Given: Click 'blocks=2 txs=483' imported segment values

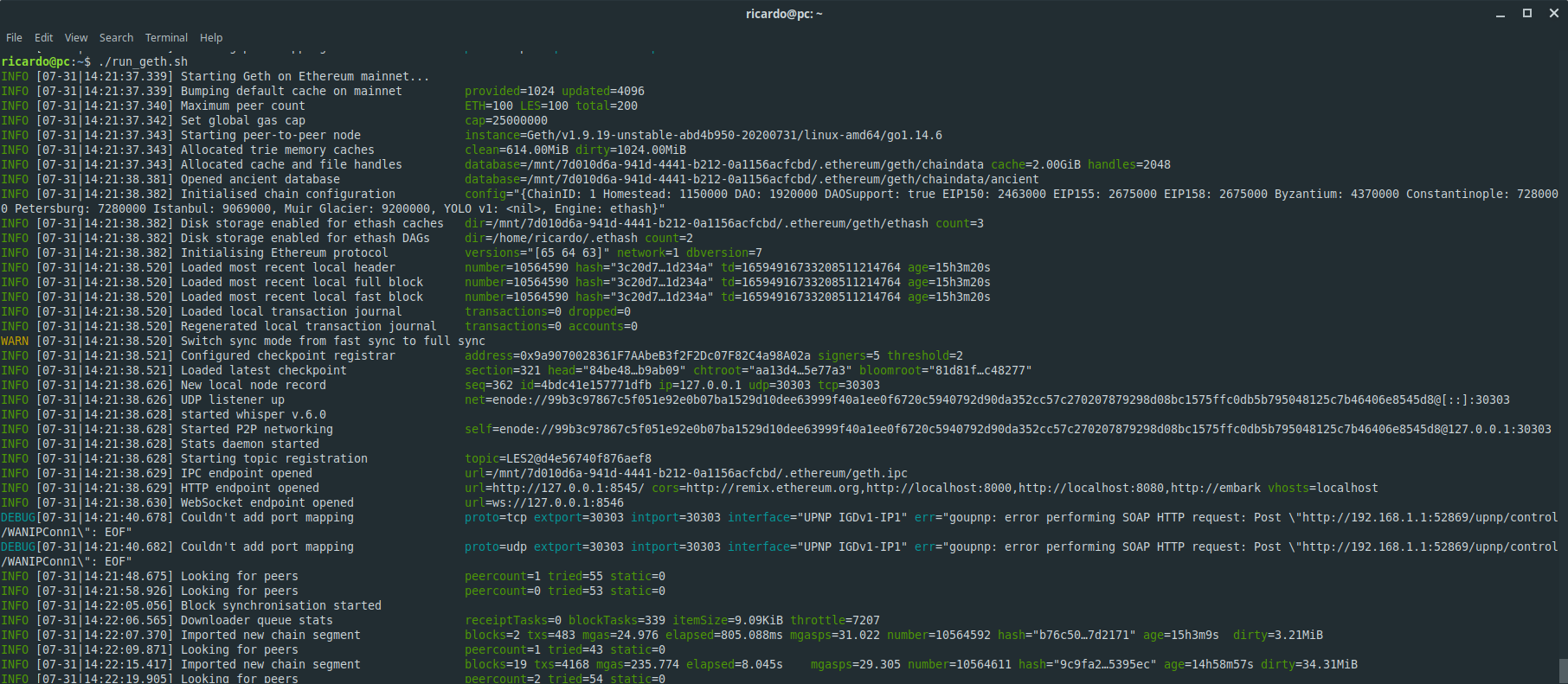Looking at the screenshot, I should coord(520,635).
